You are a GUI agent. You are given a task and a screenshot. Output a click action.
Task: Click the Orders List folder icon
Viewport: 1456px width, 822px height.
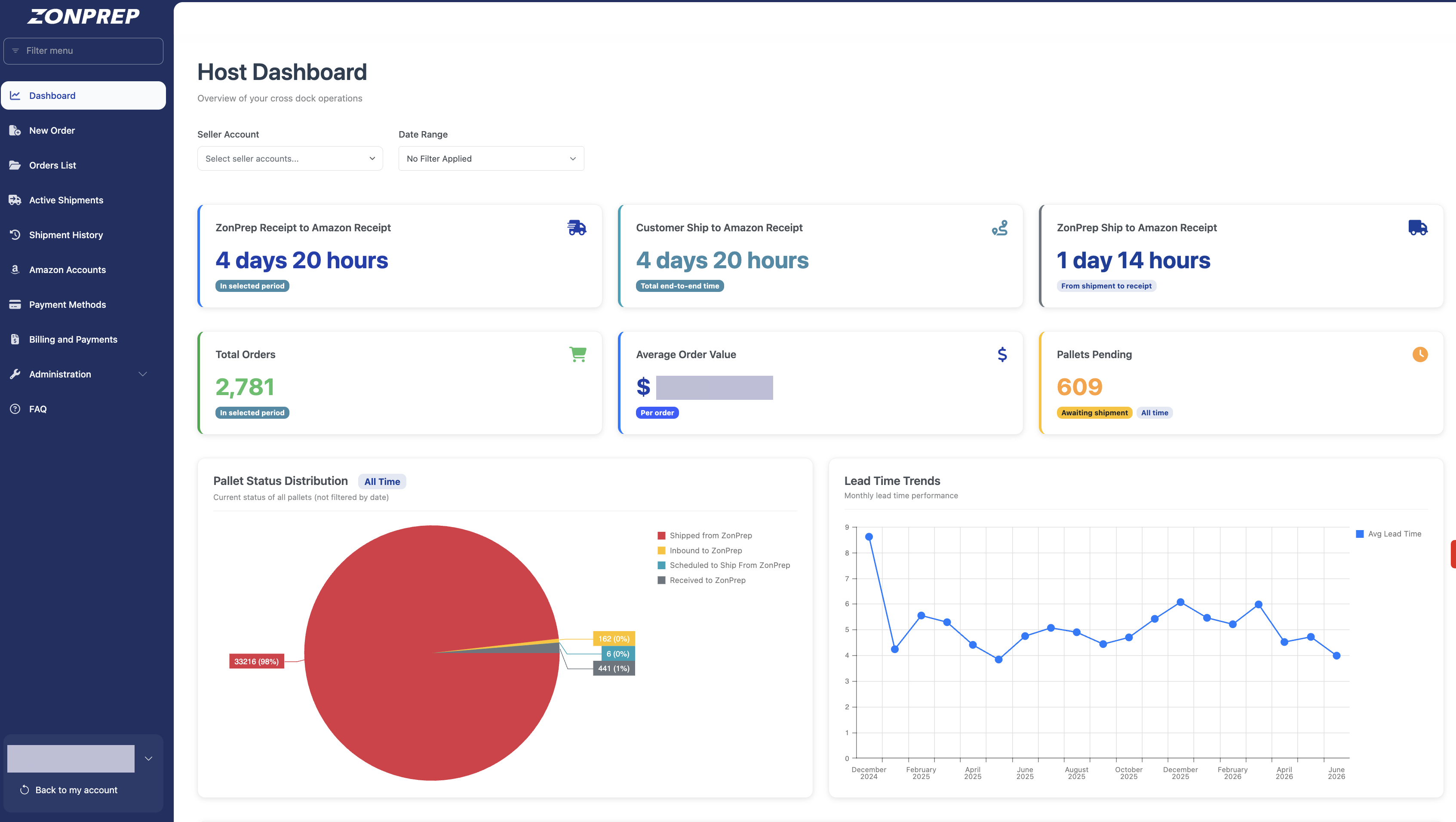(x=15, y=165)
